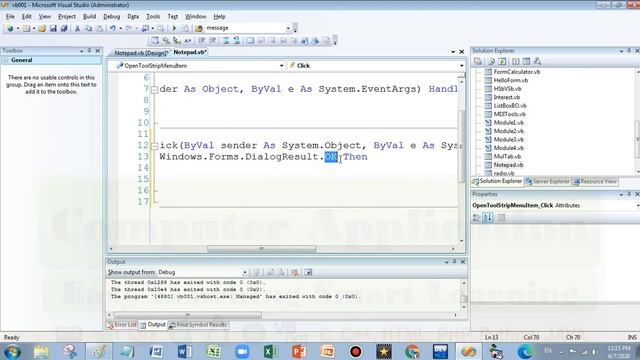640x360 pixels.
Task: Open the Error List tab
Action: pyautogui.click(x=122, y=325)
